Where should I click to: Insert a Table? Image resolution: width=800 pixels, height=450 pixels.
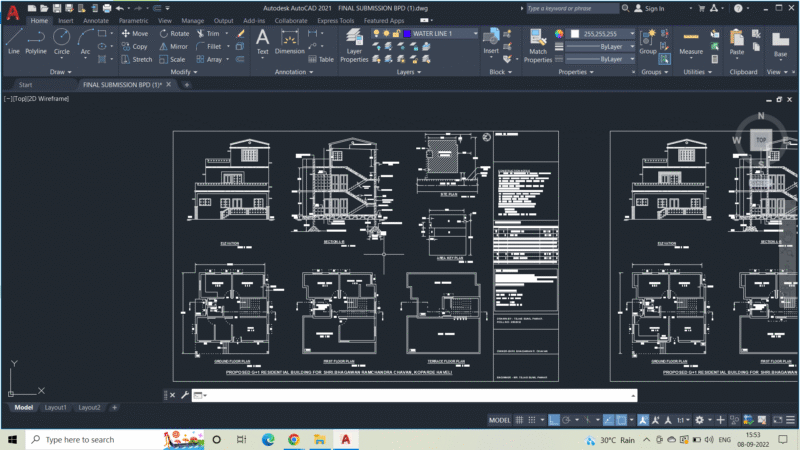pyautogui.click(x=321, y=60)
